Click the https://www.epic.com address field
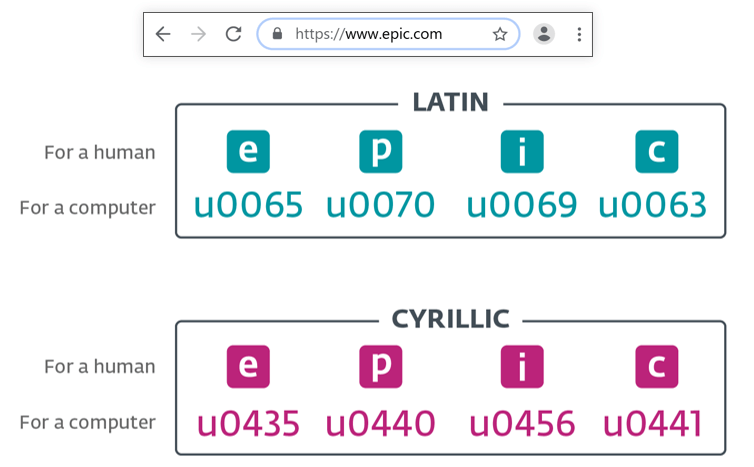Viewport: 754px width, 467px height. (x=382, y=34)
